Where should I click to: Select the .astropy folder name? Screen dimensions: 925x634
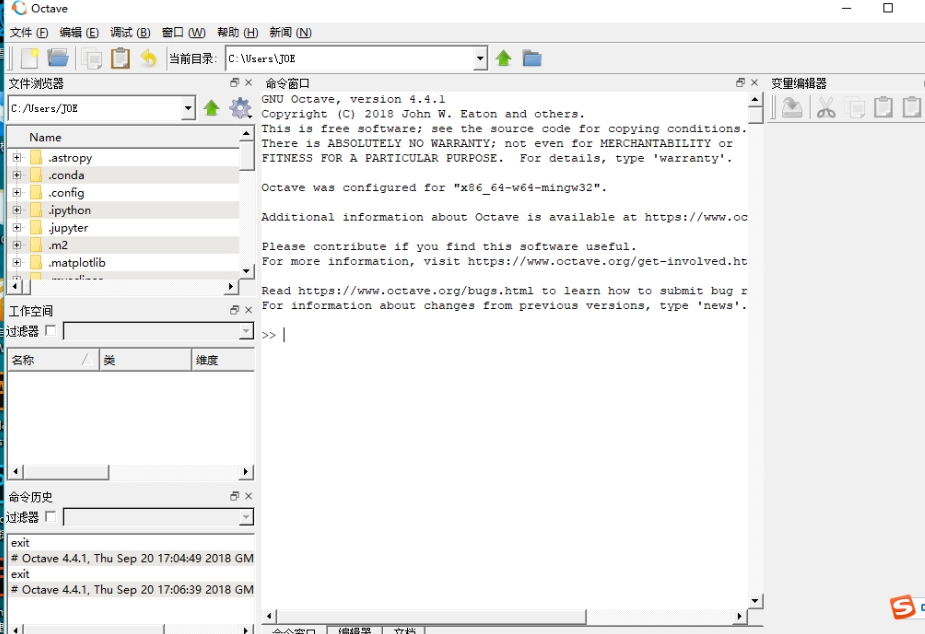(x=70, y=157)
